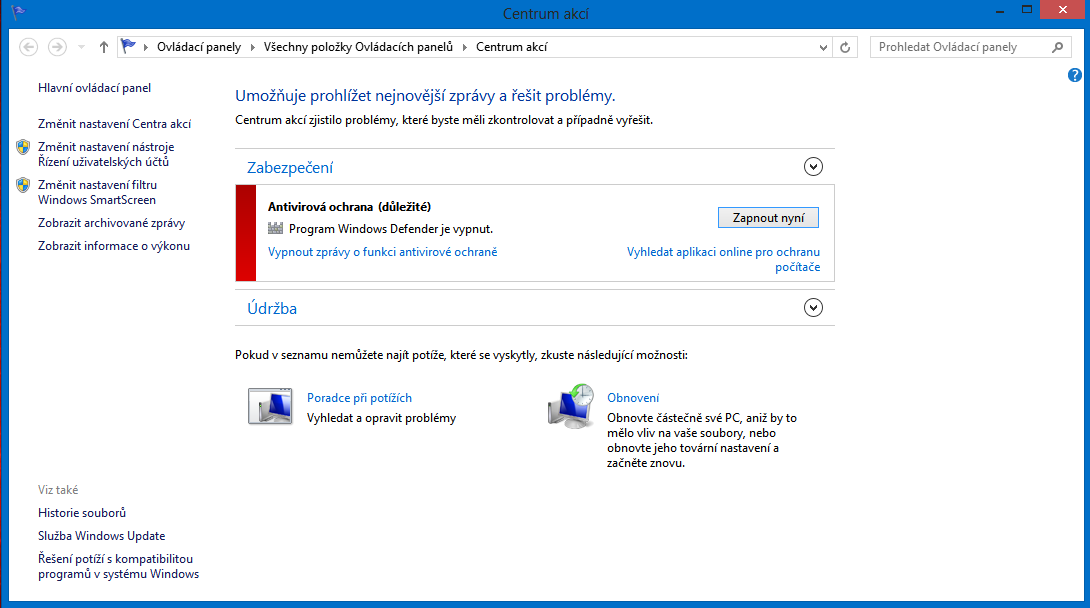Click the Zabezpečení section heading
The image size is (1090, 608).
click(x=290, y=167)
